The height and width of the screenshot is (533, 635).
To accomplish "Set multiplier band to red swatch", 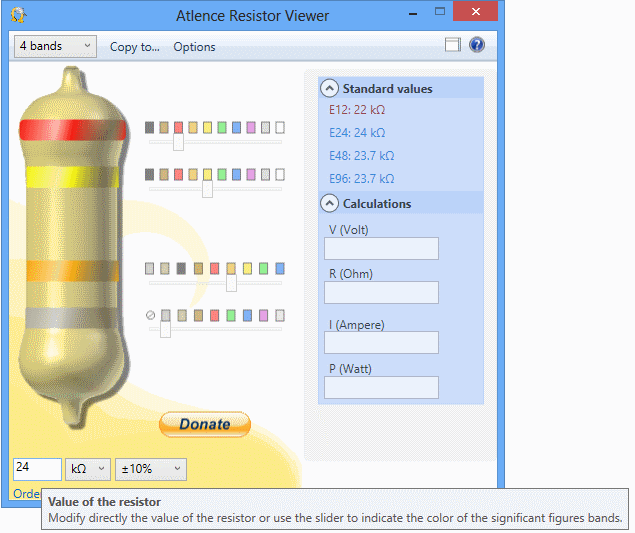I will 214,269.
